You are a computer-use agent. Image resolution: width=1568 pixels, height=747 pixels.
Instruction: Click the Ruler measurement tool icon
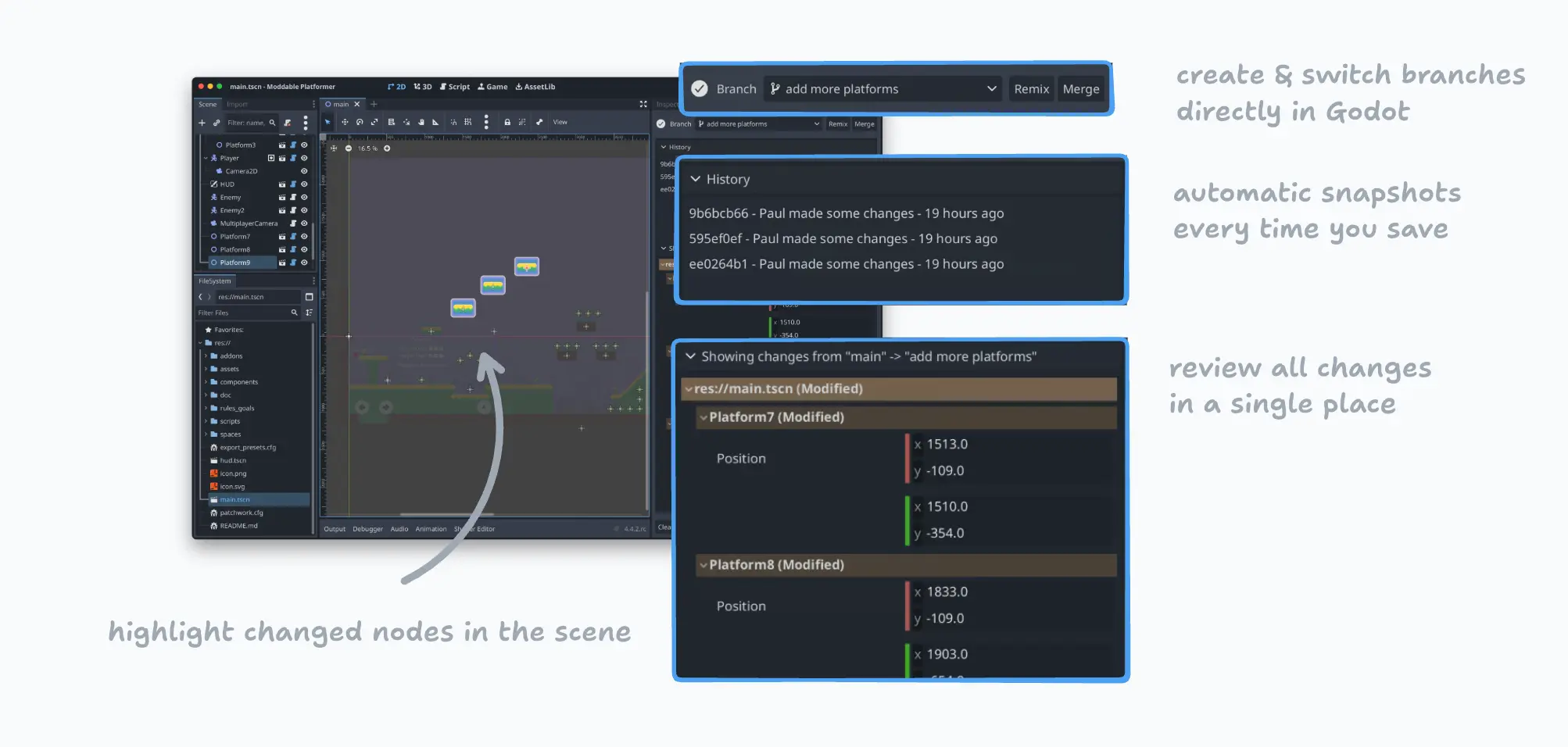[x=435, y=122]
